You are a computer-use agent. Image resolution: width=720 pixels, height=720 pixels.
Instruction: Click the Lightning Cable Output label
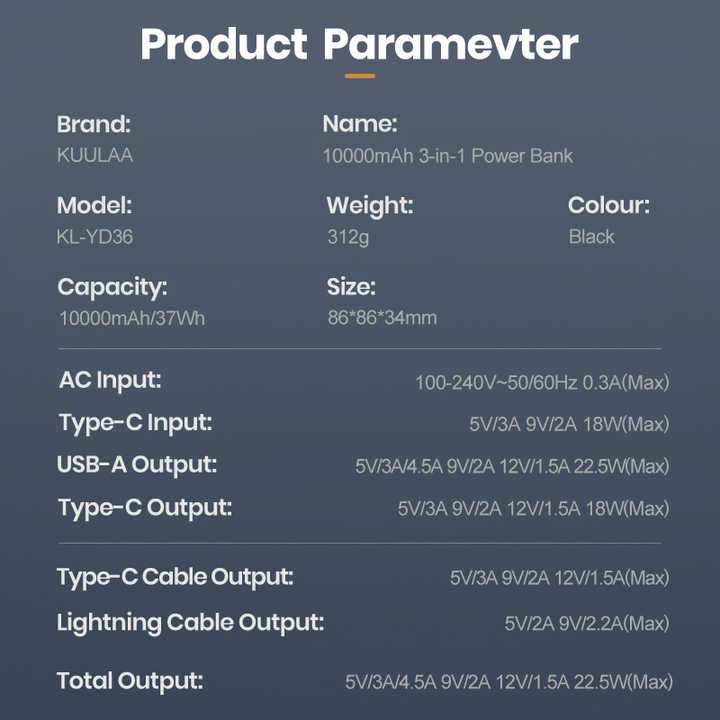click(191, 623)
